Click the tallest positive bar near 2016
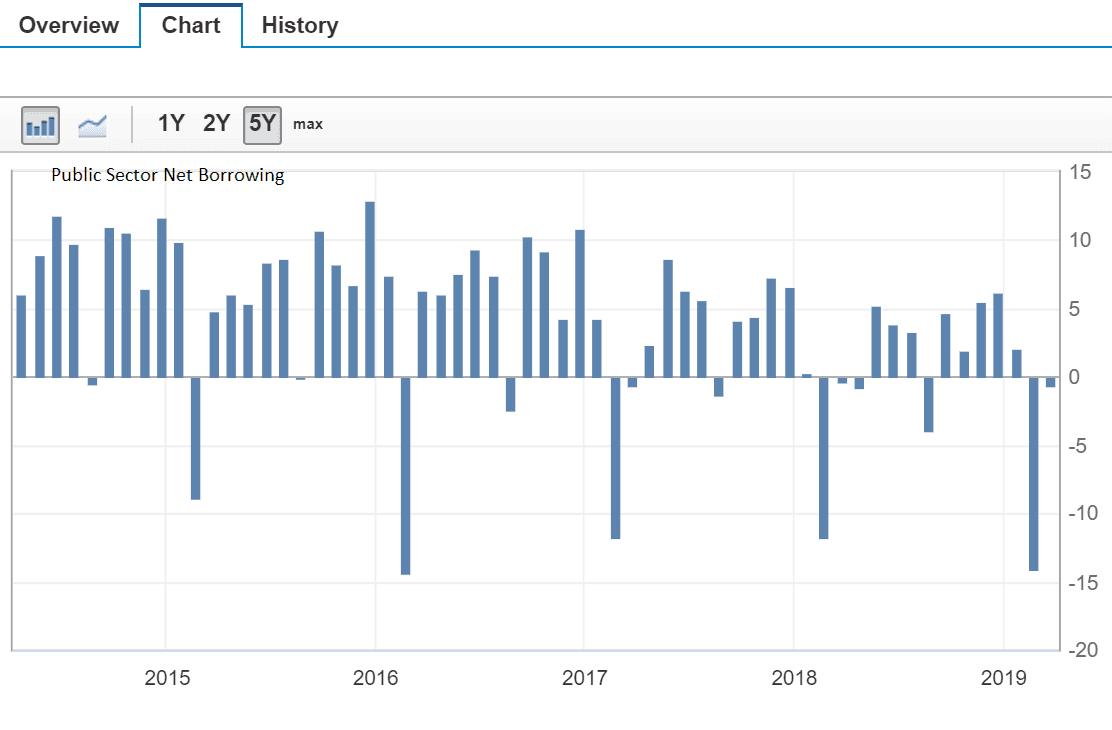This screenshot has width=1112, height=730. click(370, 289)
